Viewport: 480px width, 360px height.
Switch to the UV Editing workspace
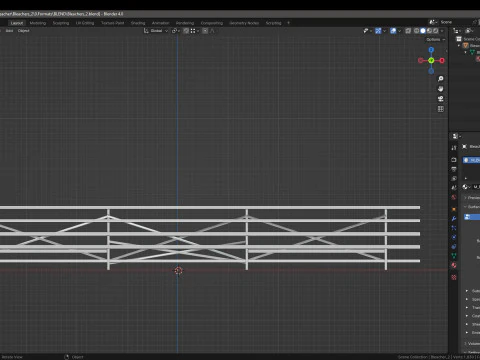click(85, 23)
